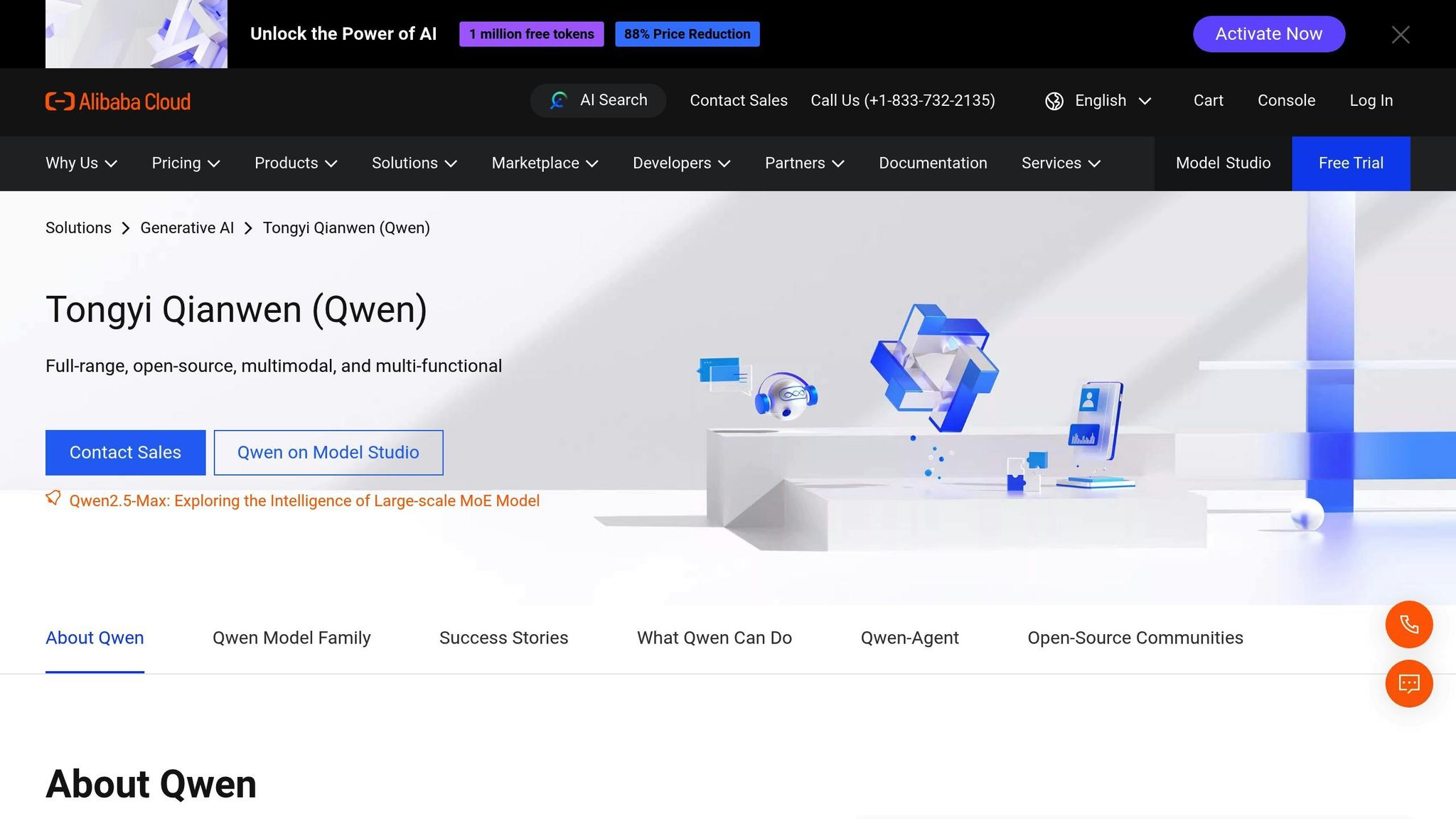Expand the Partners menu
The image size is (1456, 819).
click(805, 164)
